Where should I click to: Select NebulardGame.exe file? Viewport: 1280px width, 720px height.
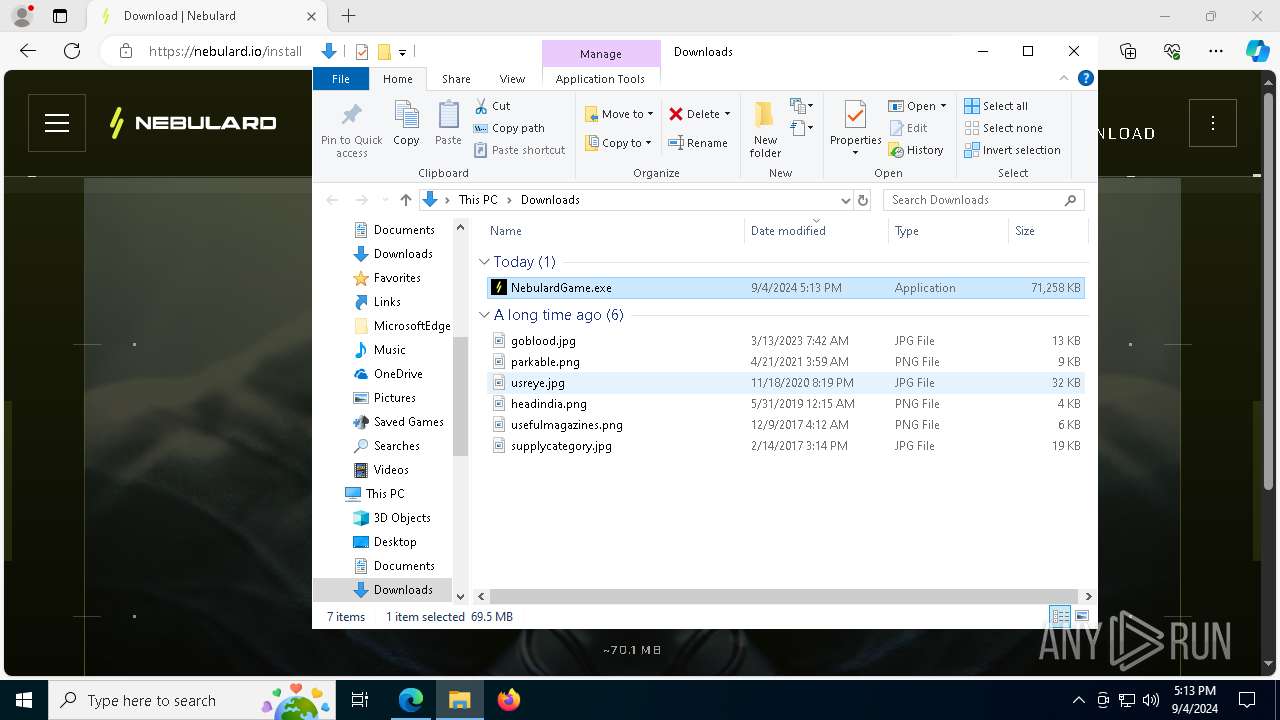(x=785, y=288)
